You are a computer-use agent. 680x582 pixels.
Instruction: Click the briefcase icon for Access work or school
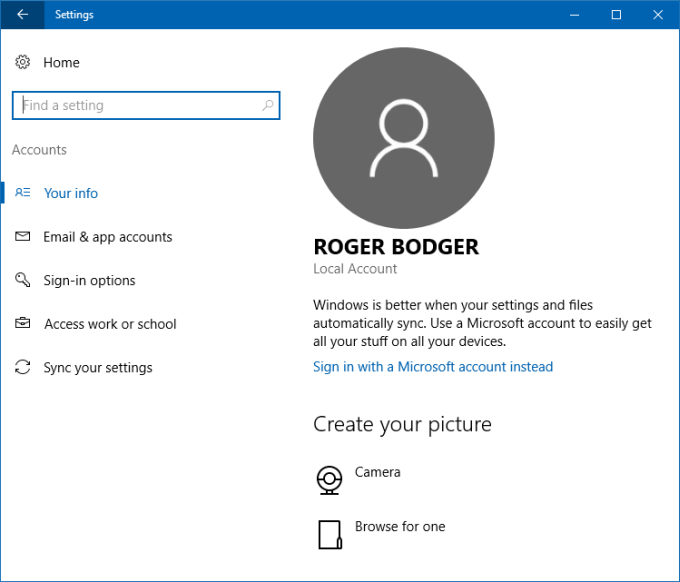click(x=23, y=324)
